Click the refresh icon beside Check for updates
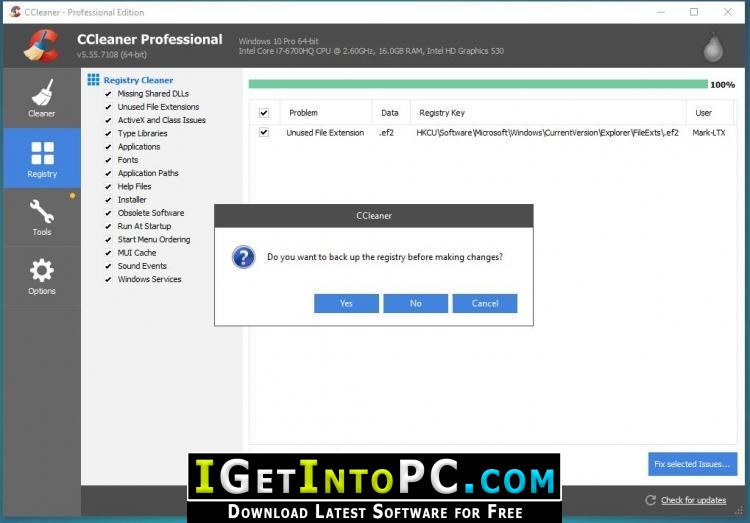The width and height of the screenshot is (750, 523). tap(648, 500)
